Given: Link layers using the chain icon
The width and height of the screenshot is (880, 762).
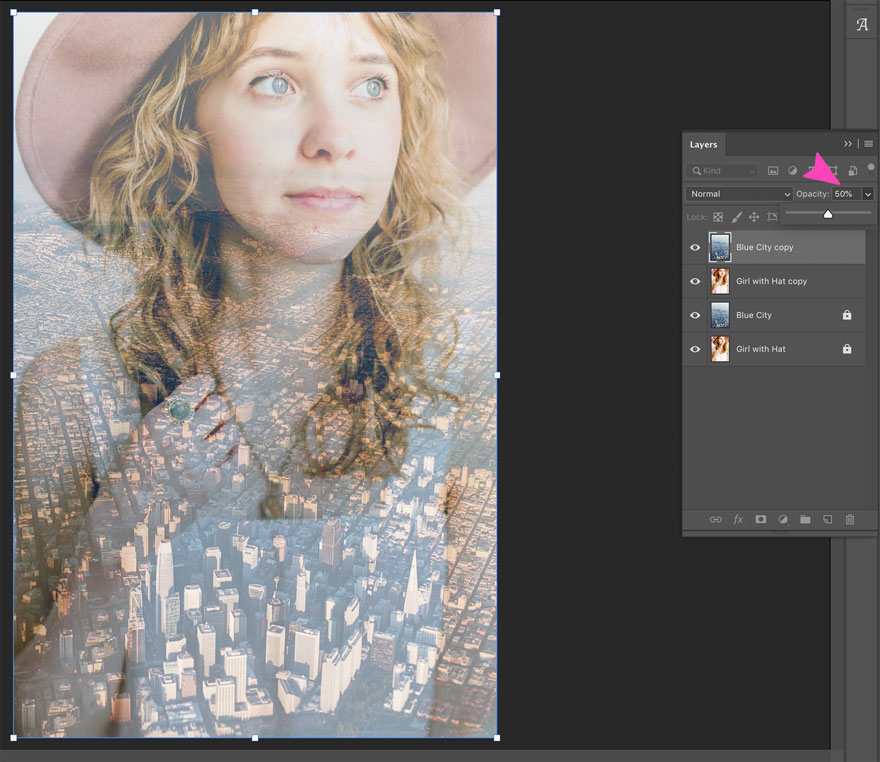Looking at the screenshot, I should pos(716,519).
